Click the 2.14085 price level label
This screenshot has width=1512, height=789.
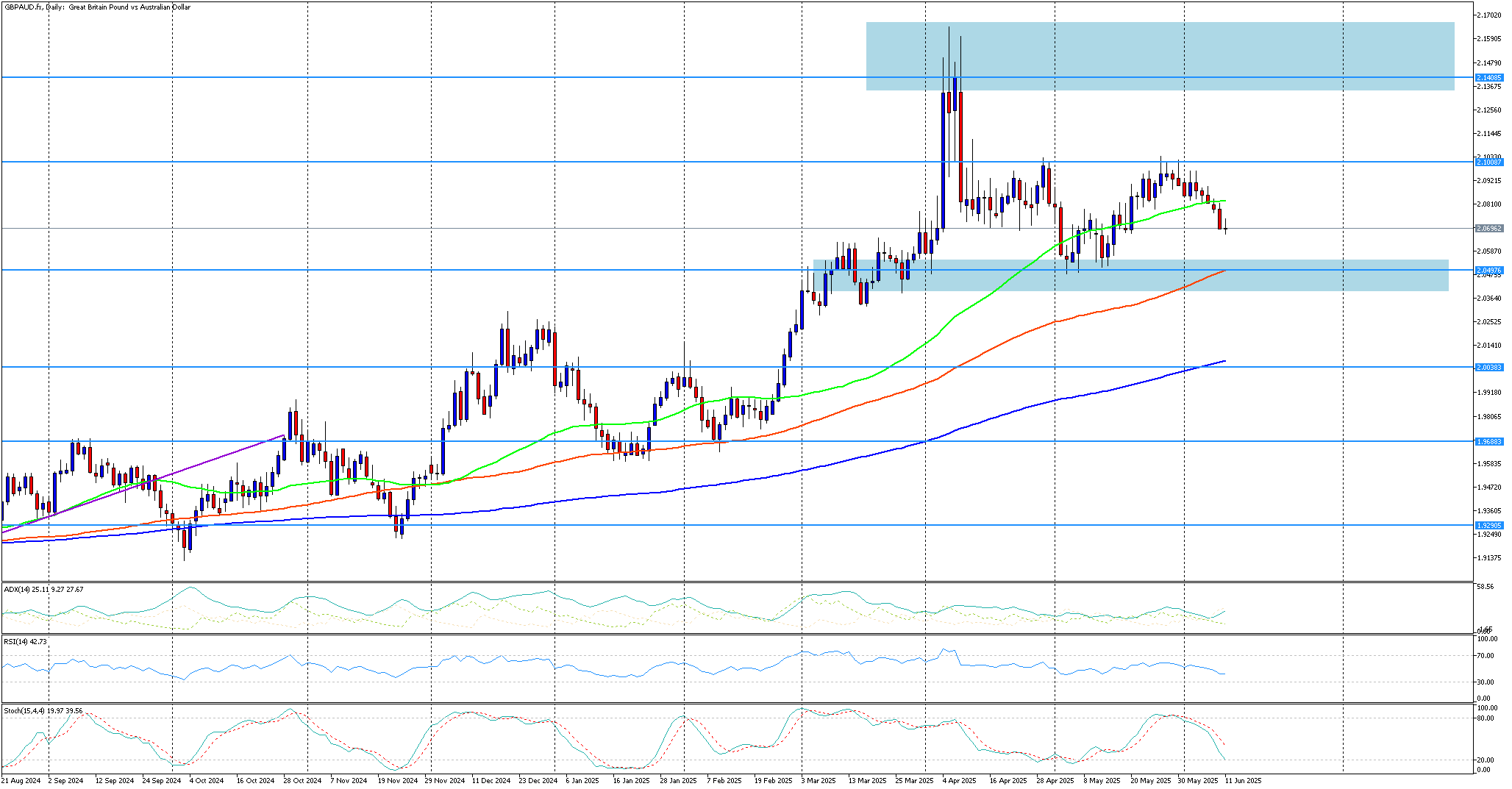pyautogui.click(x=1489, y=77)
